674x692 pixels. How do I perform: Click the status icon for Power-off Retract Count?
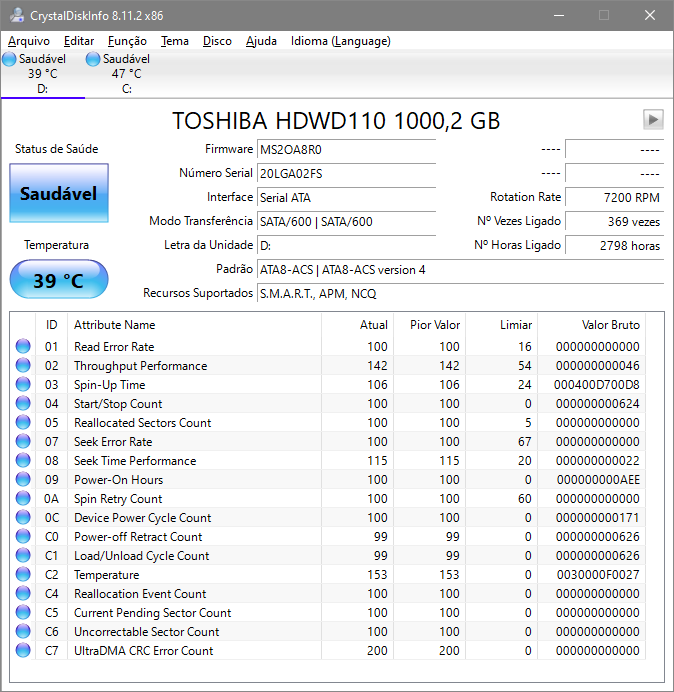coord(23,536)
